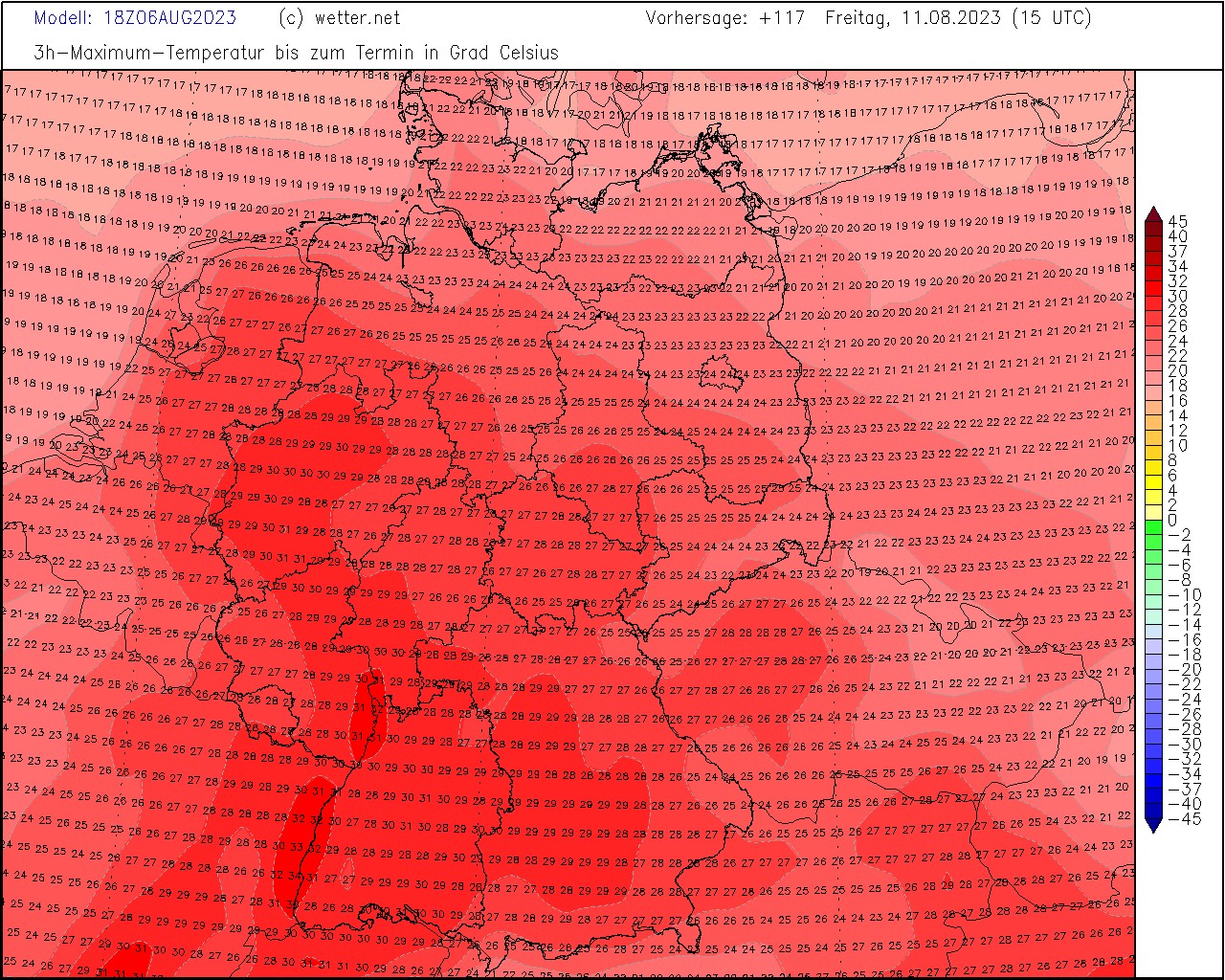Click the 45 label on temperature legend
The width and height of the screenshot is (1225, 980).
(1178, 221)
